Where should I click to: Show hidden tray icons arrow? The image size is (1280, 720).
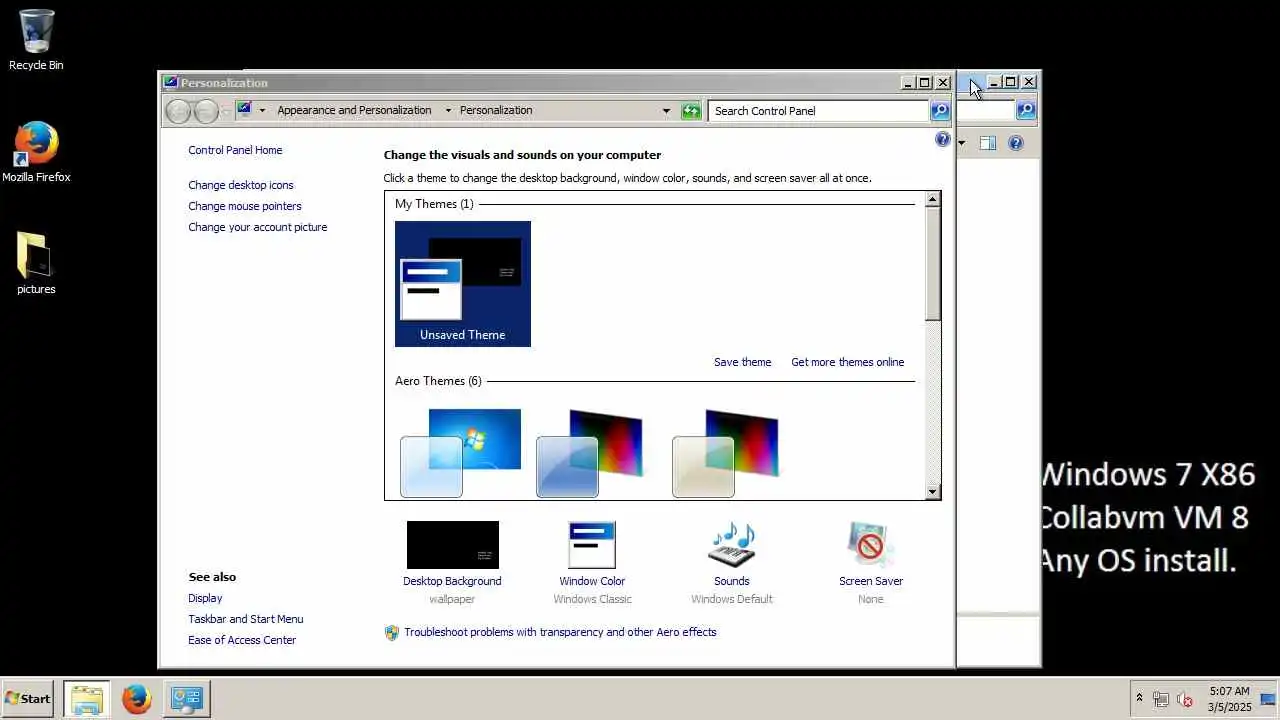[1139, 699]
